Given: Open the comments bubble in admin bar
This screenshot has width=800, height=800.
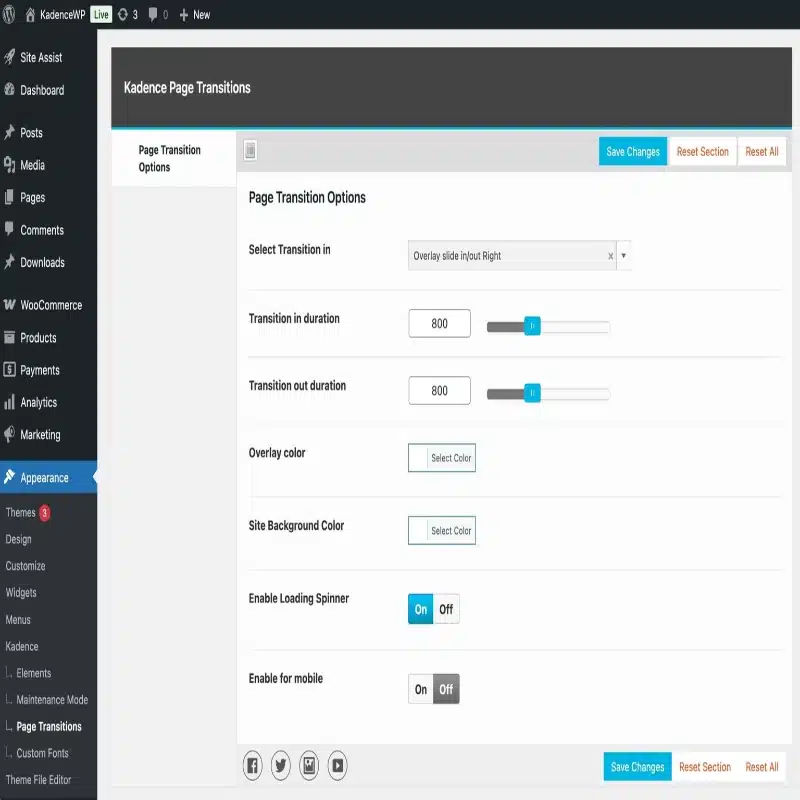Looking at the screenshot, I should click(x=158, y=15).
